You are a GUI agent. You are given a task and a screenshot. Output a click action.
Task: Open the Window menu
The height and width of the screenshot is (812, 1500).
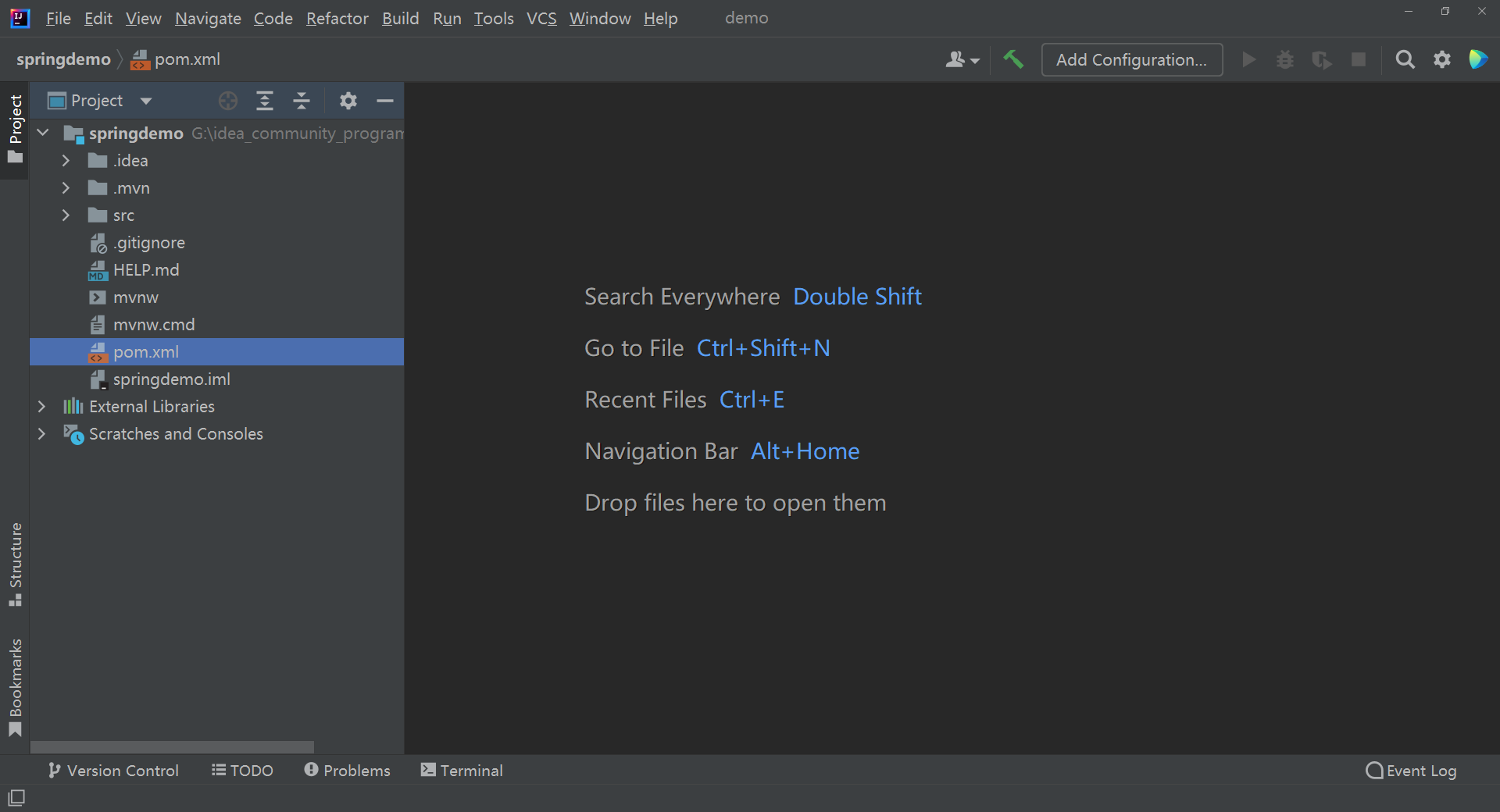tap(600, 18)
